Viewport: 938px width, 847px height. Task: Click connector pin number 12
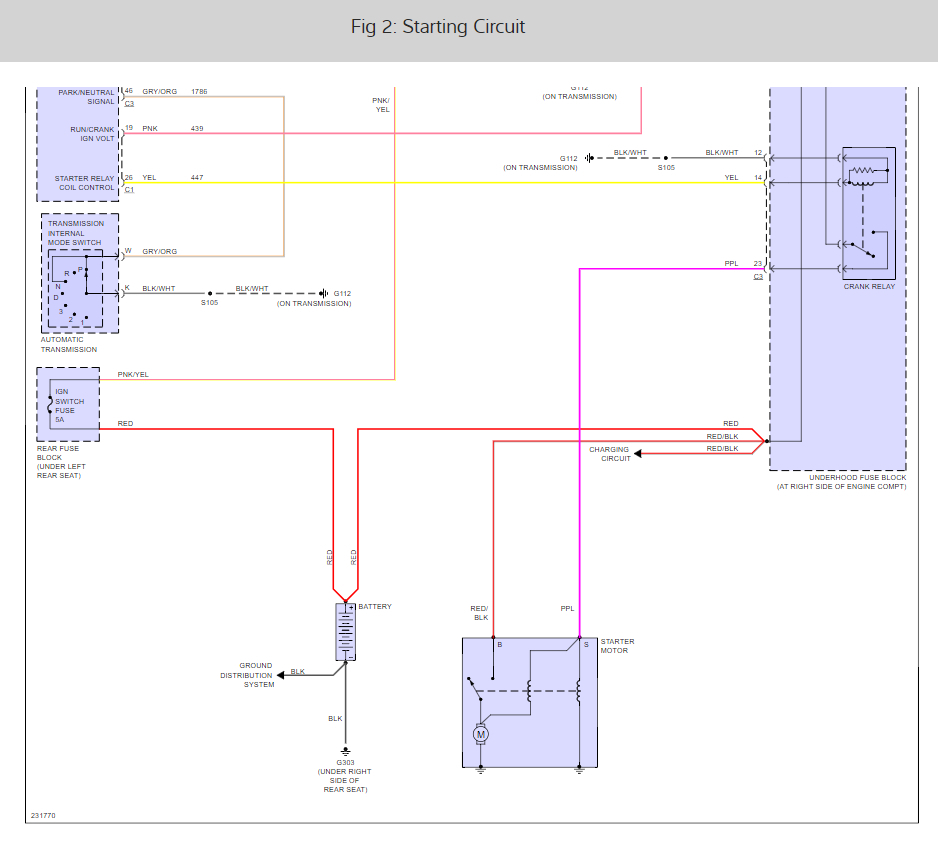(x=758, y=153)
